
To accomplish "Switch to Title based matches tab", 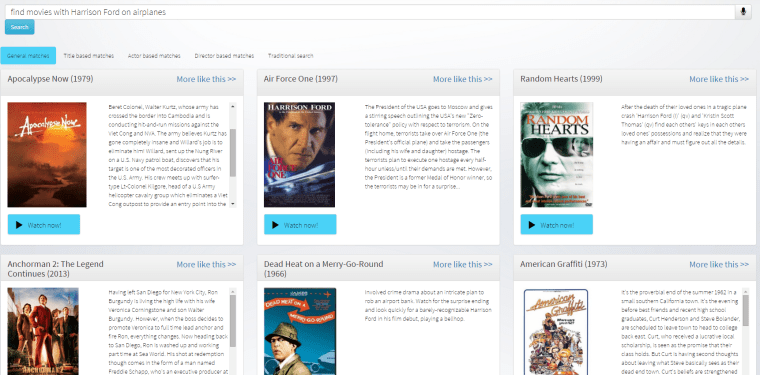I will pos(89,56).
